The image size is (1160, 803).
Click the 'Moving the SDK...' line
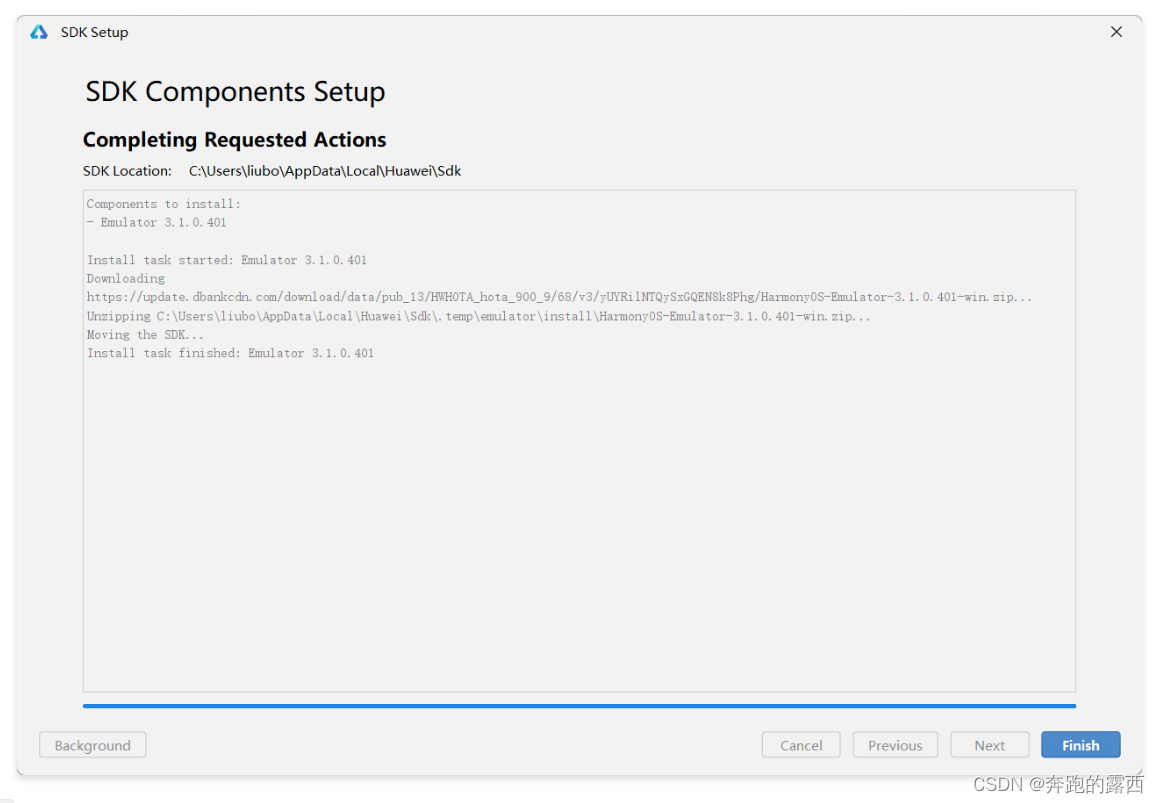[145, 335]
